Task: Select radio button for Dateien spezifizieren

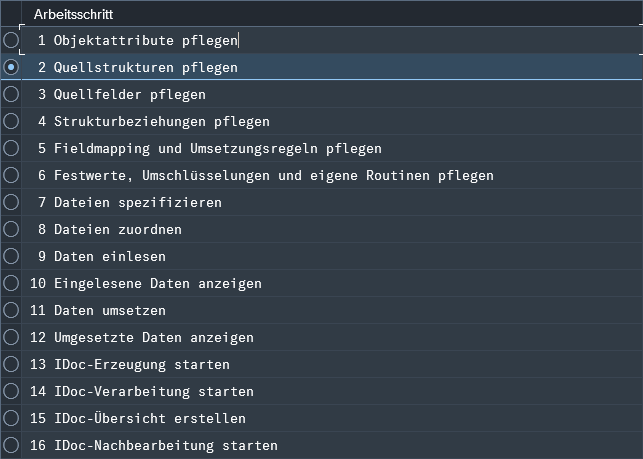Action: (11, 202)
